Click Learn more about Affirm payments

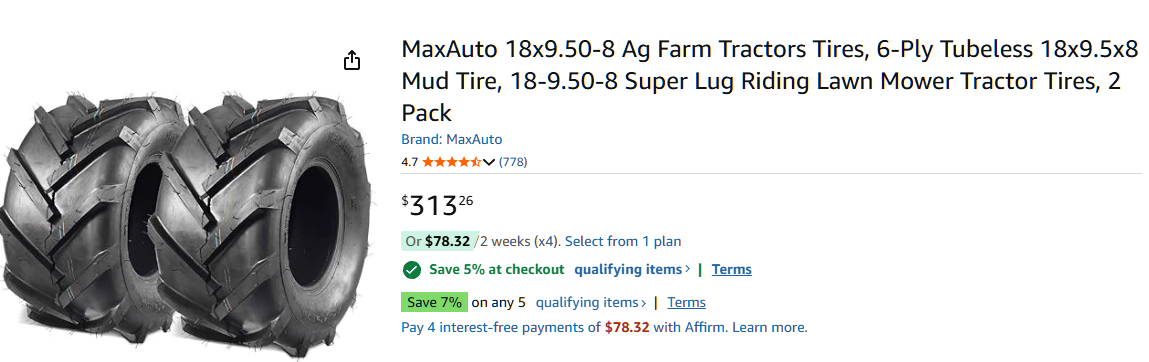click(769, 328)
